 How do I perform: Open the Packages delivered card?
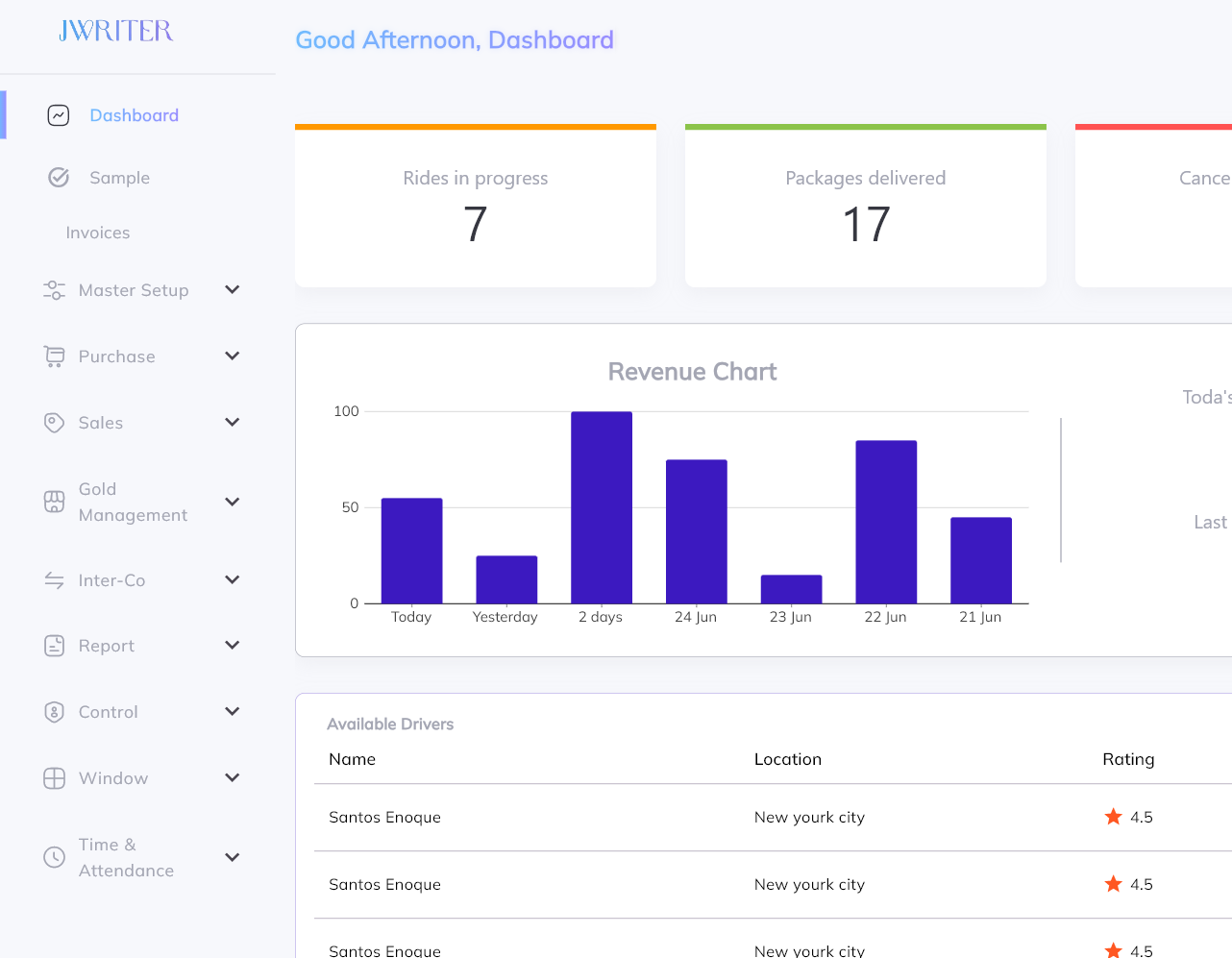(x=865, y=207)
